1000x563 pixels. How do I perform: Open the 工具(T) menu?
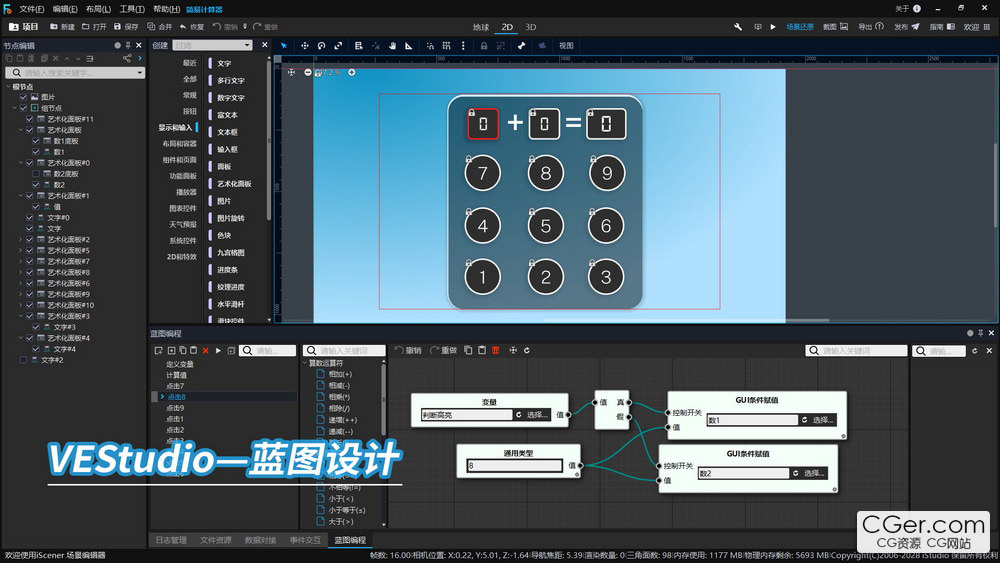coord(132,9)
